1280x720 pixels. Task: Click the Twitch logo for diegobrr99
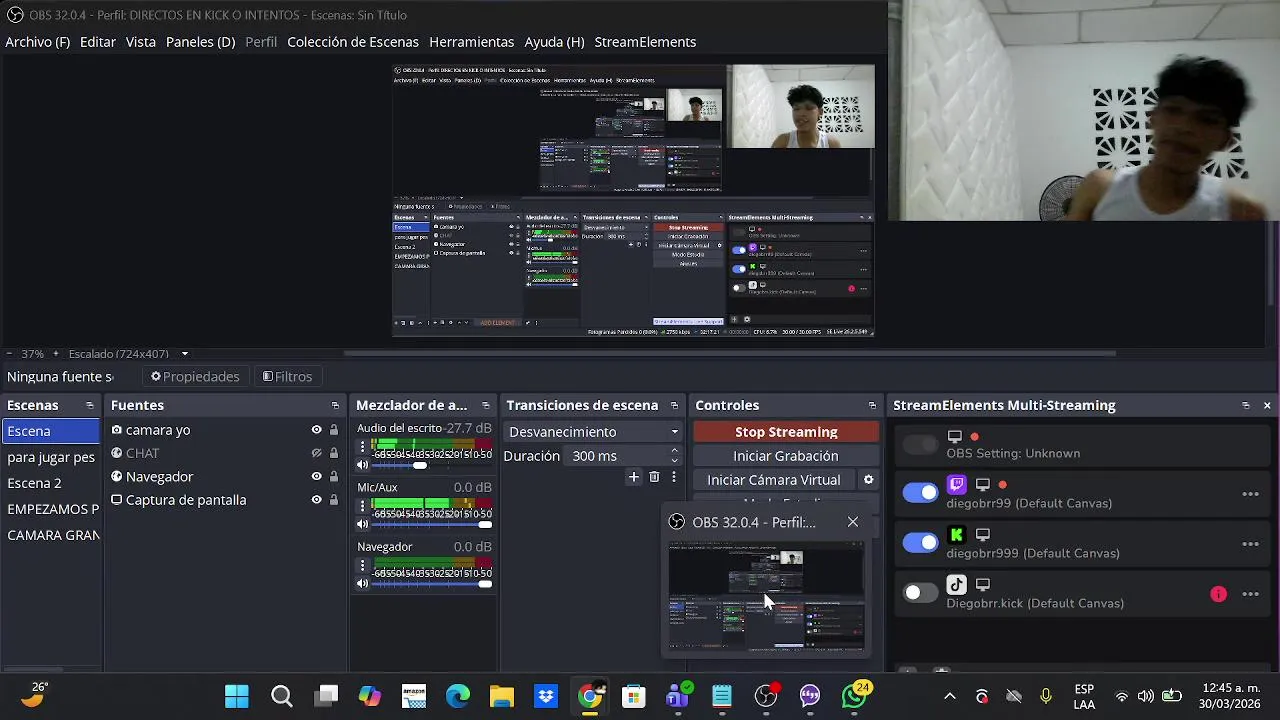coord(957,485)
